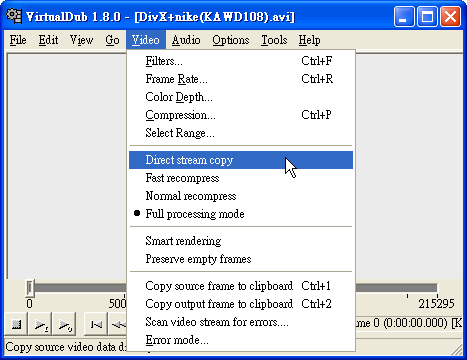Open the Error mode... dialog
Viewport: 467px width, 360px height.
(241, 340)
